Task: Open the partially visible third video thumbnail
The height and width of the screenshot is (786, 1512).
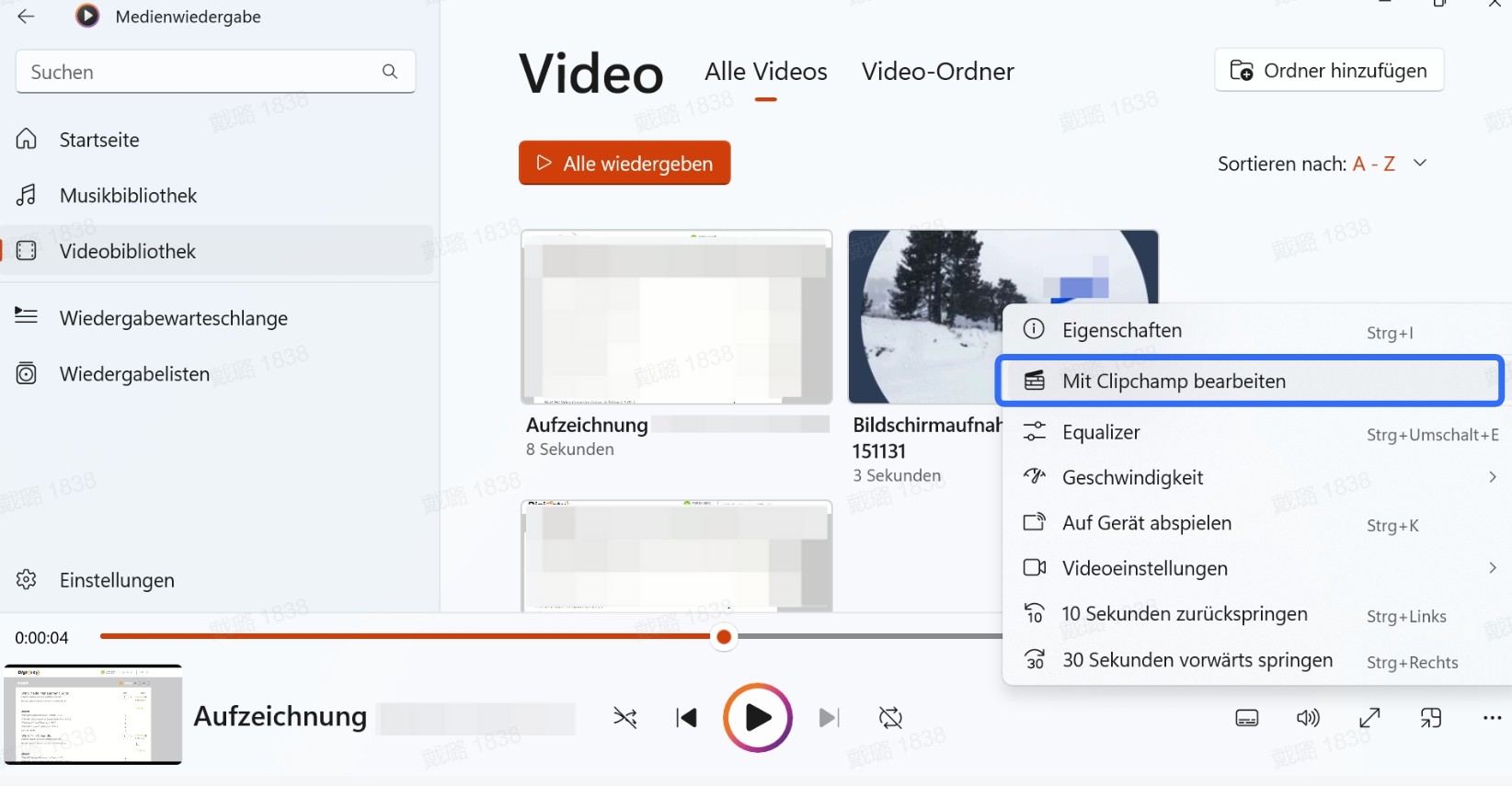Action: point(677,556)
